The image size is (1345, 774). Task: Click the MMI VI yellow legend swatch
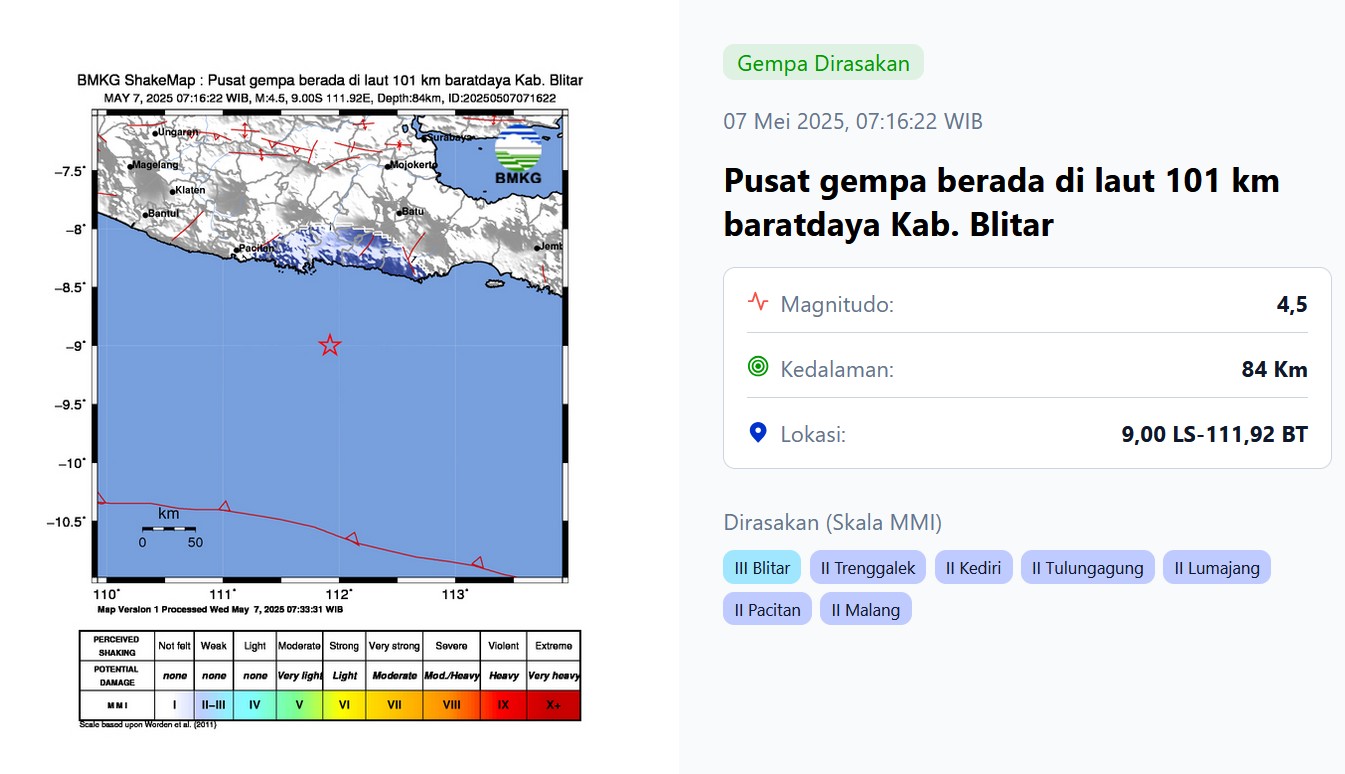[344, 705]
